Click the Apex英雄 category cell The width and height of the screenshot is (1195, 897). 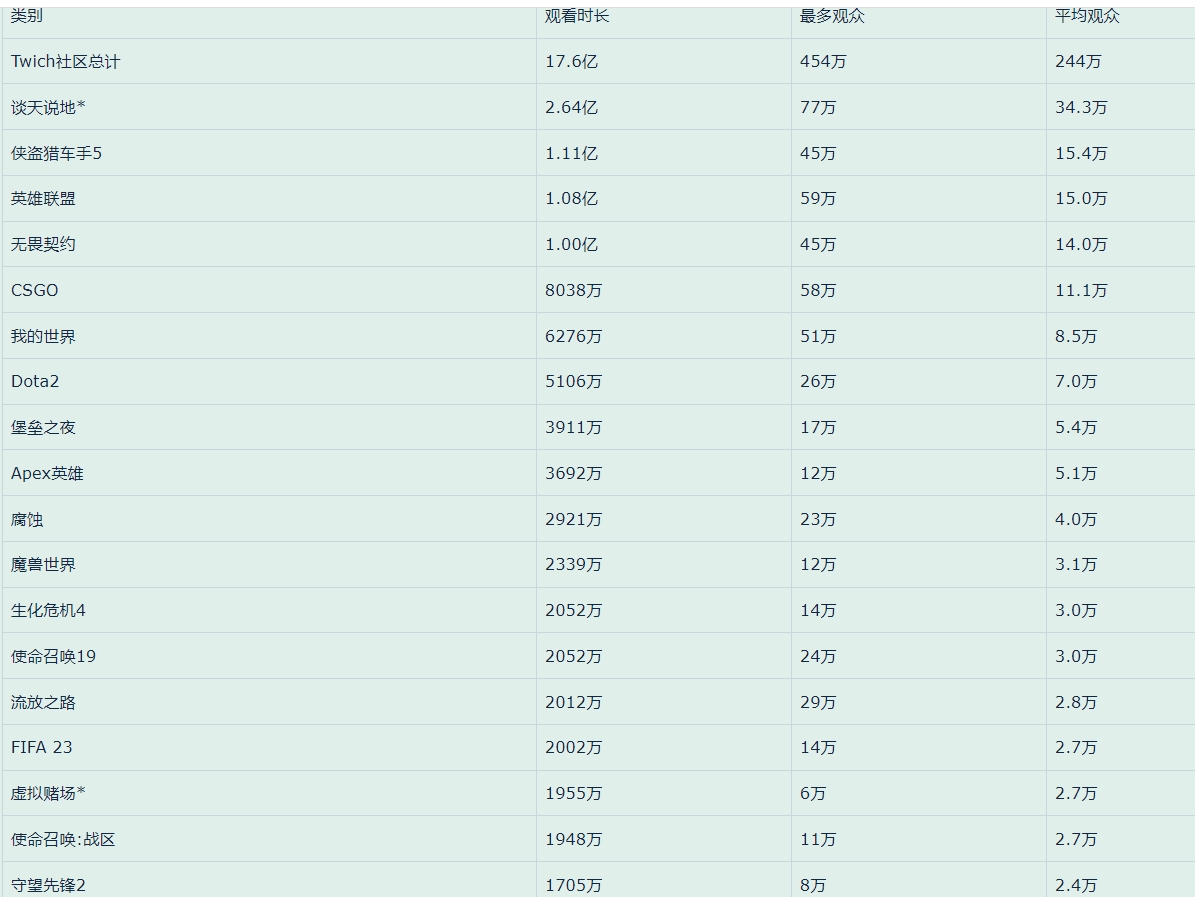click(x=47, y=473)
